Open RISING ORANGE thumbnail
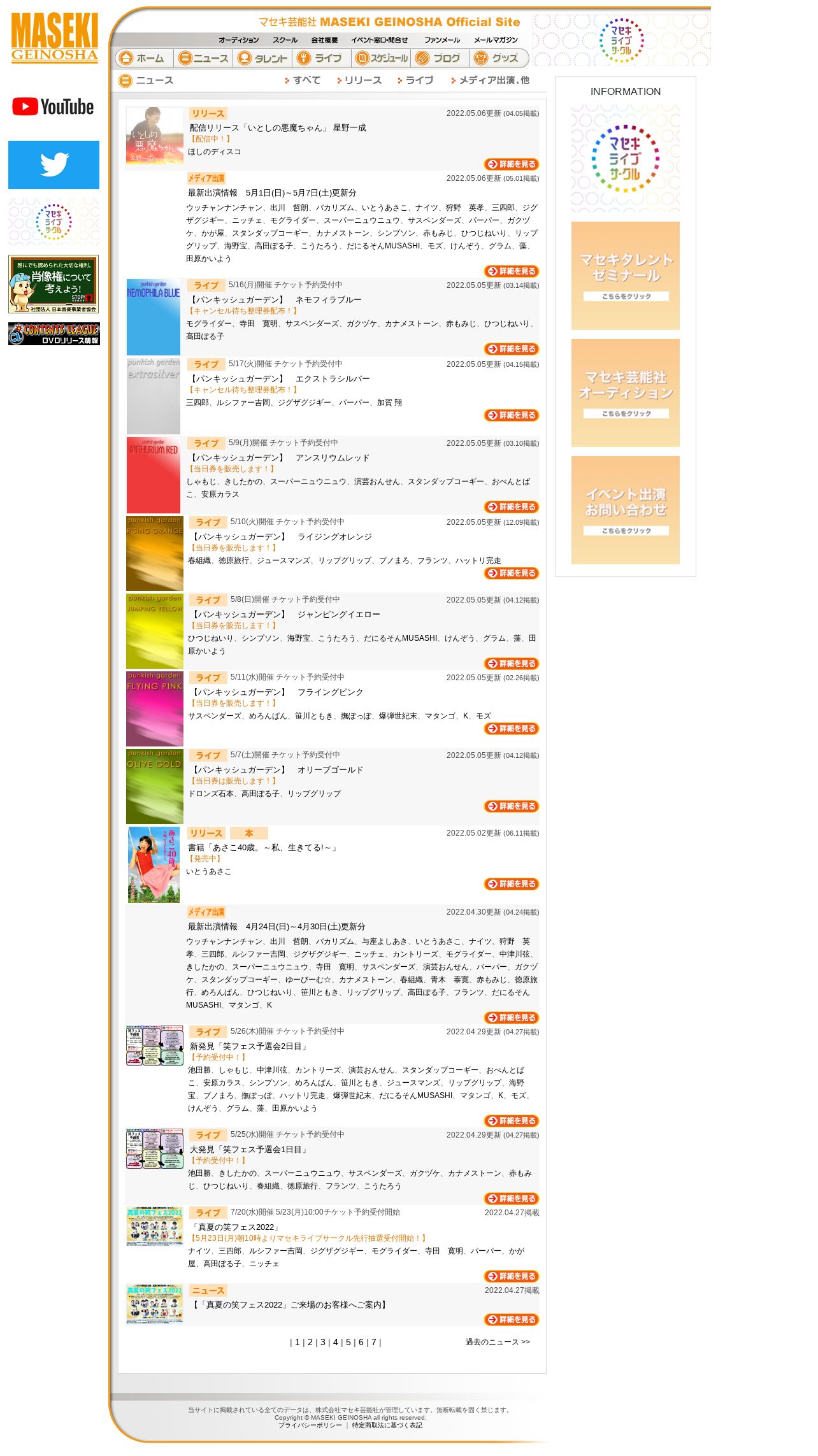 click(x=155, y=553)
